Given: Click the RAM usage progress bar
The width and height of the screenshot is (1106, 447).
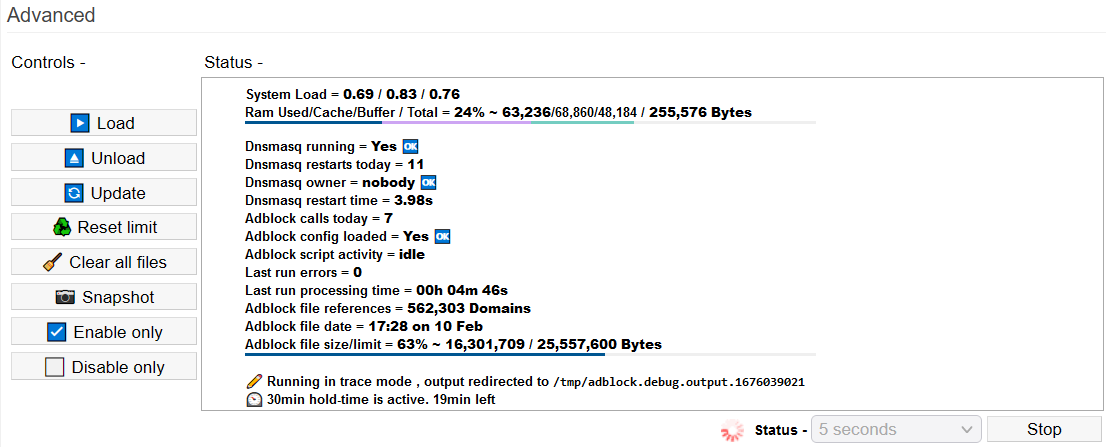Looking at the screenshot, I should [x=530, y=123].
